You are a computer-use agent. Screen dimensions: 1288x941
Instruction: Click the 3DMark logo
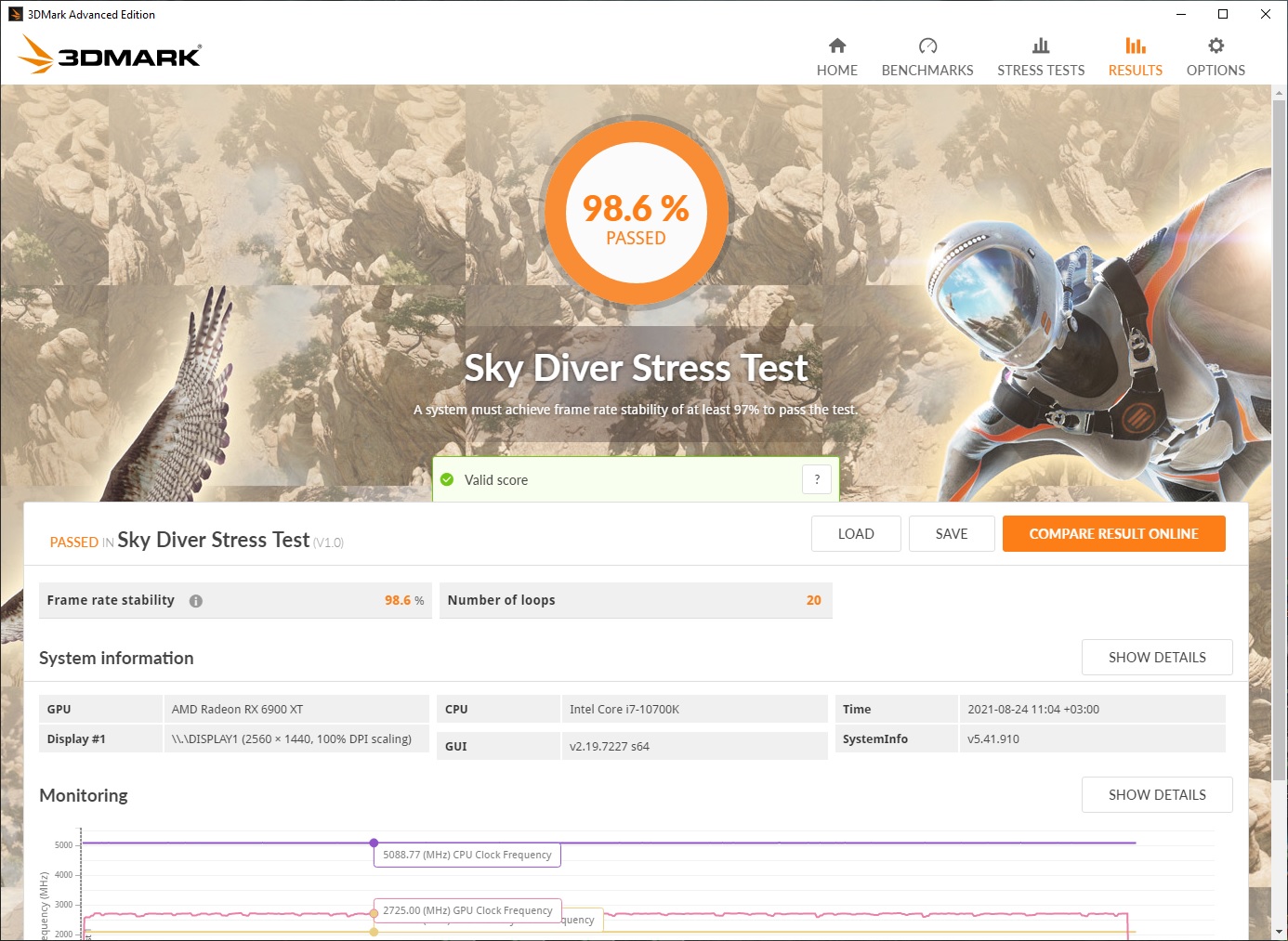click(110, 55)
